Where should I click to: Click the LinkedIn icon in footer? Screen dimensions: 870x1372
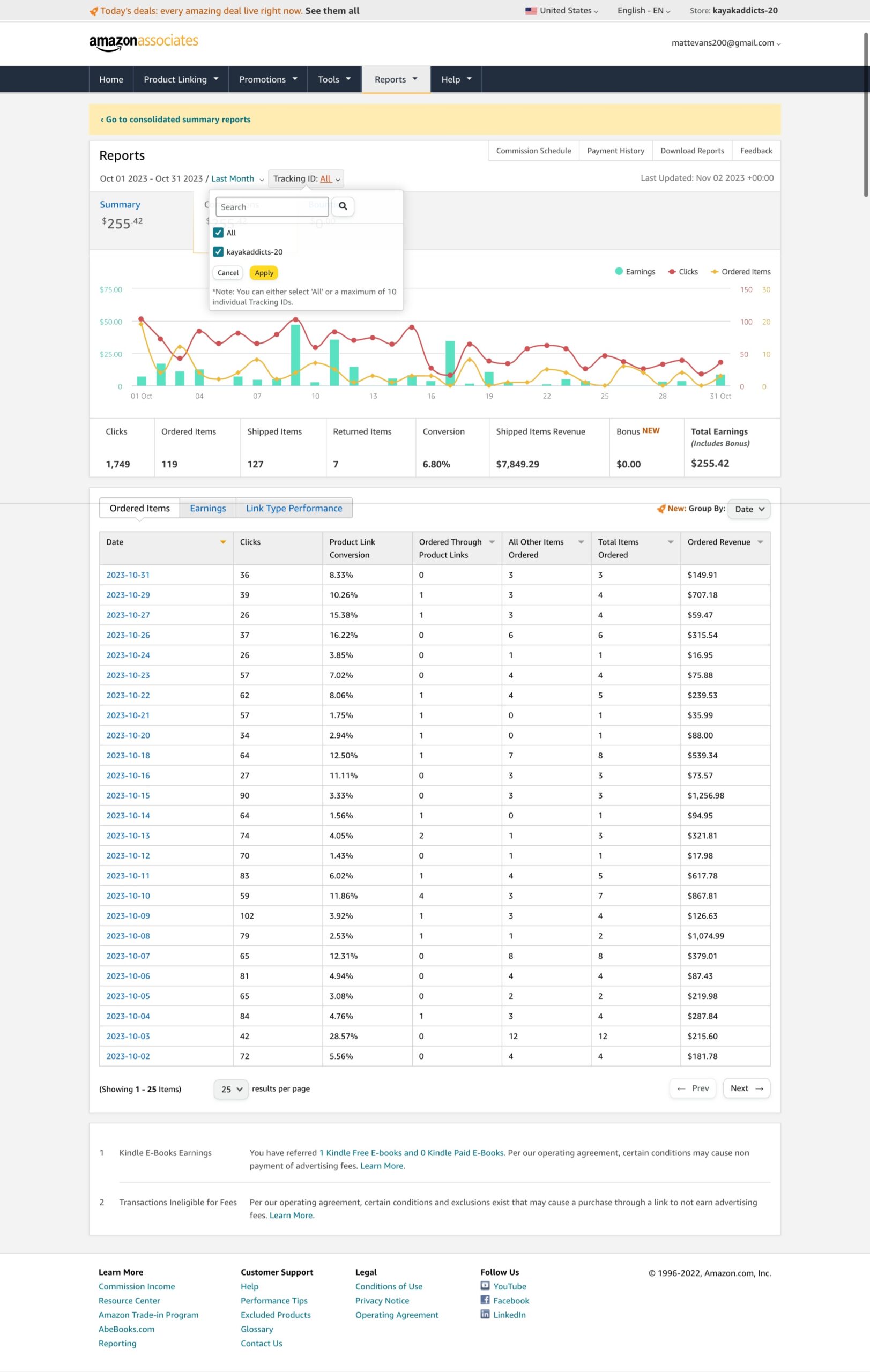tap(485, 1314)
